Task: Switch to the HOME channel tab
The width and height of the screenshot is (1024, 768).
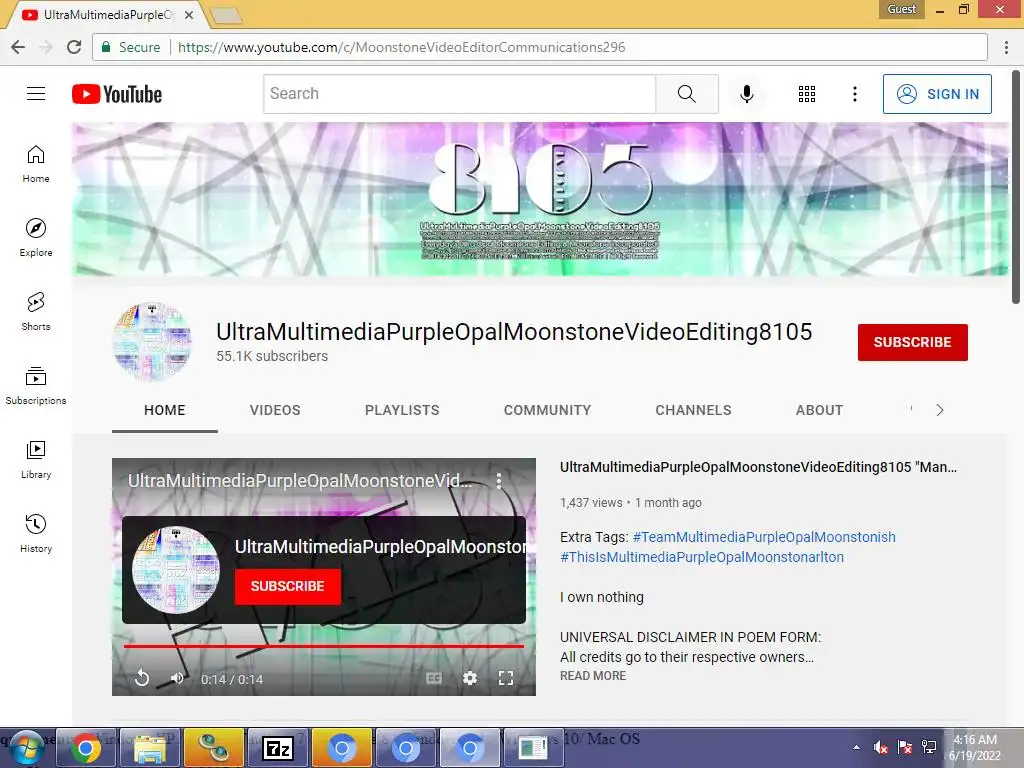Action: 165,410
